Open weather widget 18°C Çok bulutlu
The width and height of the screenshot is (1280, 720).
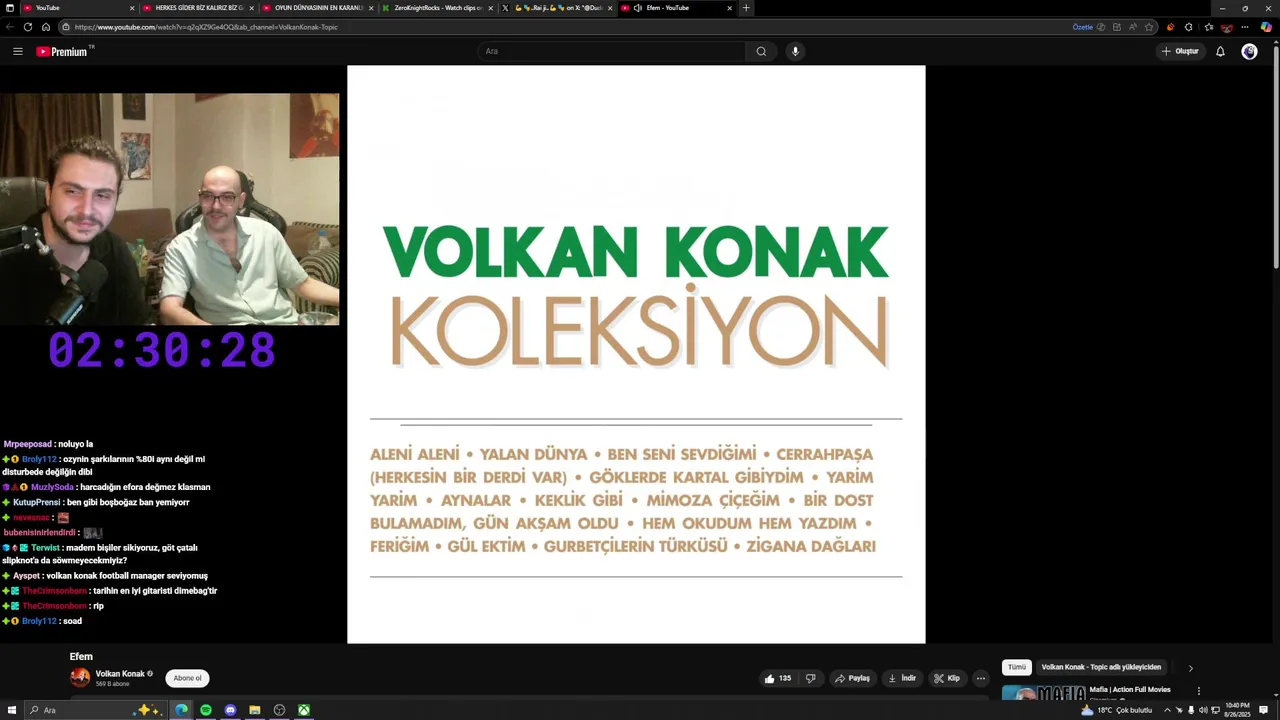click(1117, 710)
